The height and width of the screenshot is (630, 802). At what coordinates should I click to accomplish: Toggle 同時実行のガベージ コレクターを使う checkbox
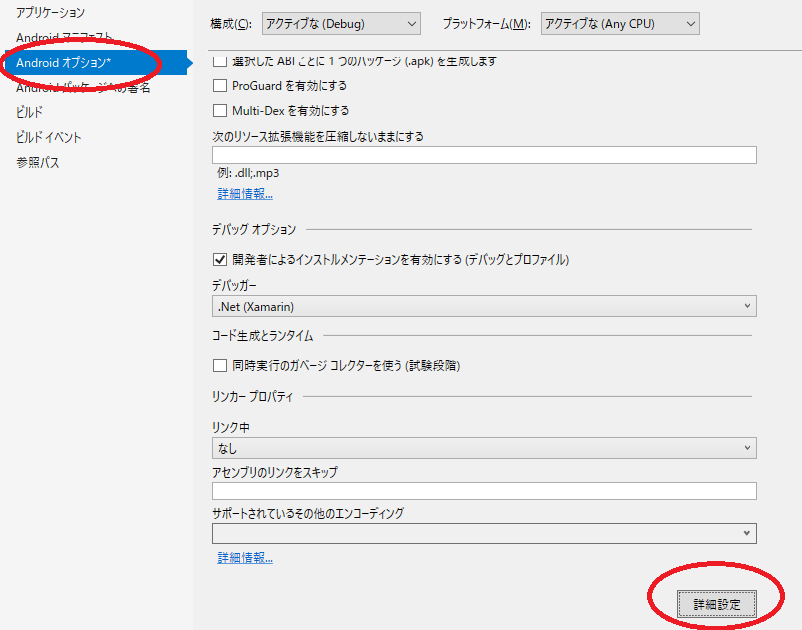coord(220,366)
